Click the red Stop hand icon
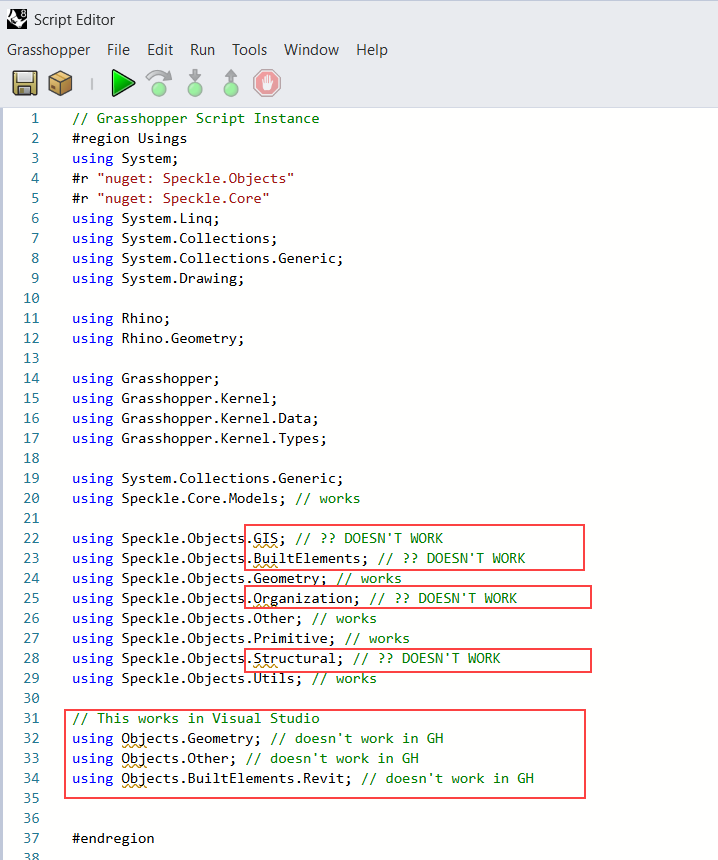 [267, 83]
